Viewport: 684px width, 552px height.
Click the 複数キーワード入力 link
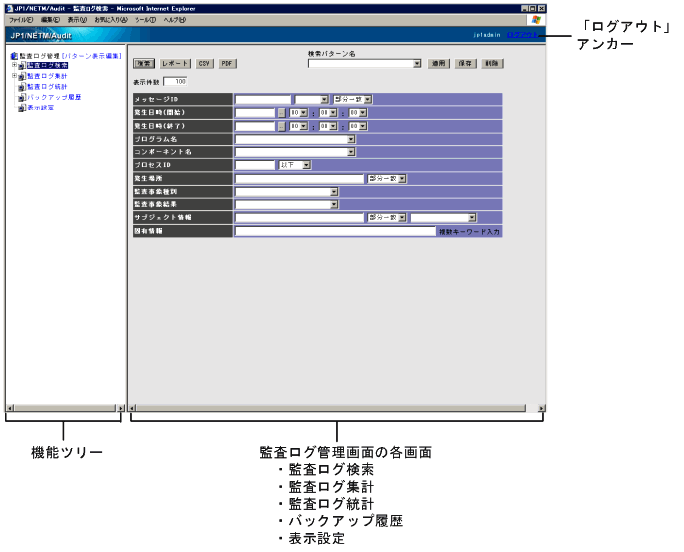click(469, 232)
